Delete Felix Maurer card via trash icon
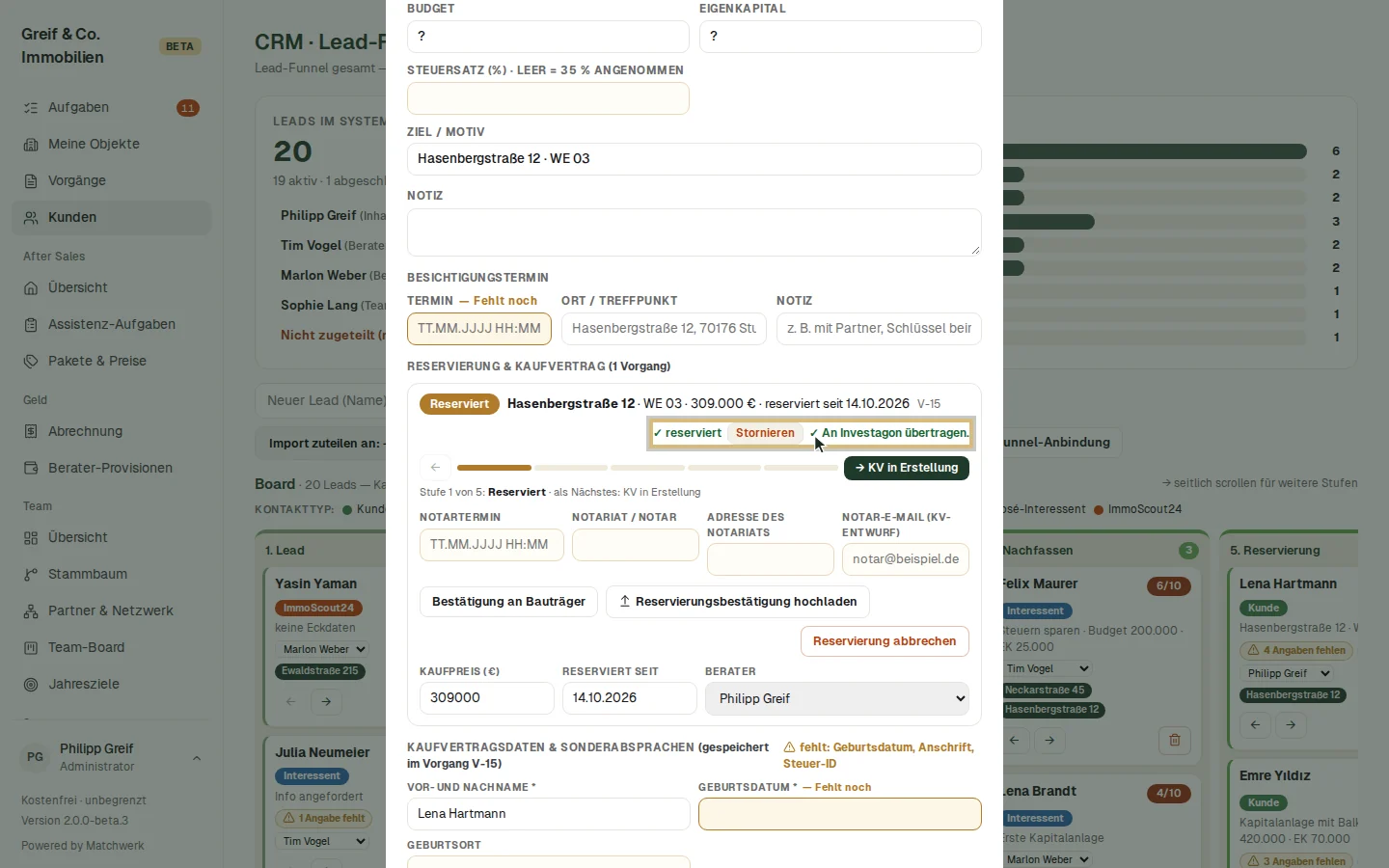 pos(1175,741)
